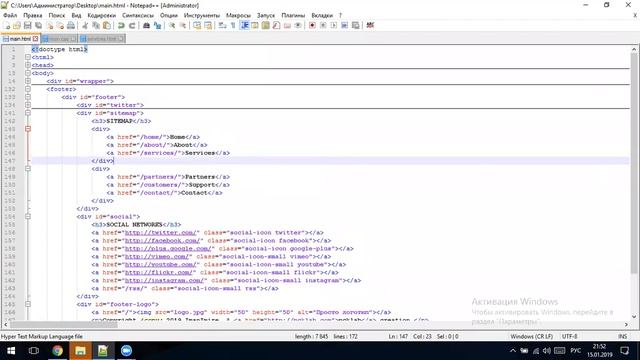Open Chrome from the taskbar
The width and height of the screenshot is (640, 360).
(x=58, y=351)
